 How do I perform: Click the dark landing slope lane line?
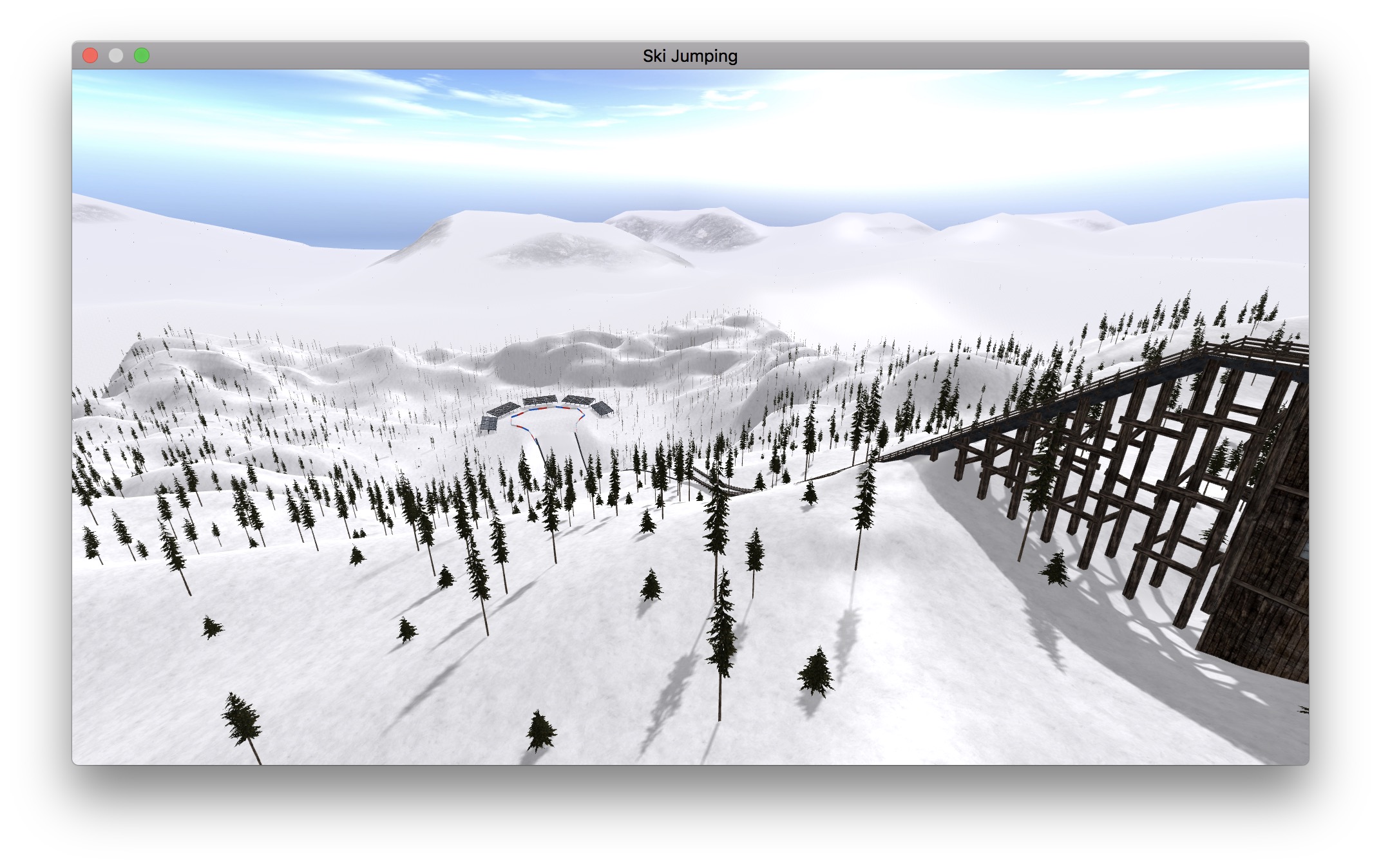[x=581, y=451]
